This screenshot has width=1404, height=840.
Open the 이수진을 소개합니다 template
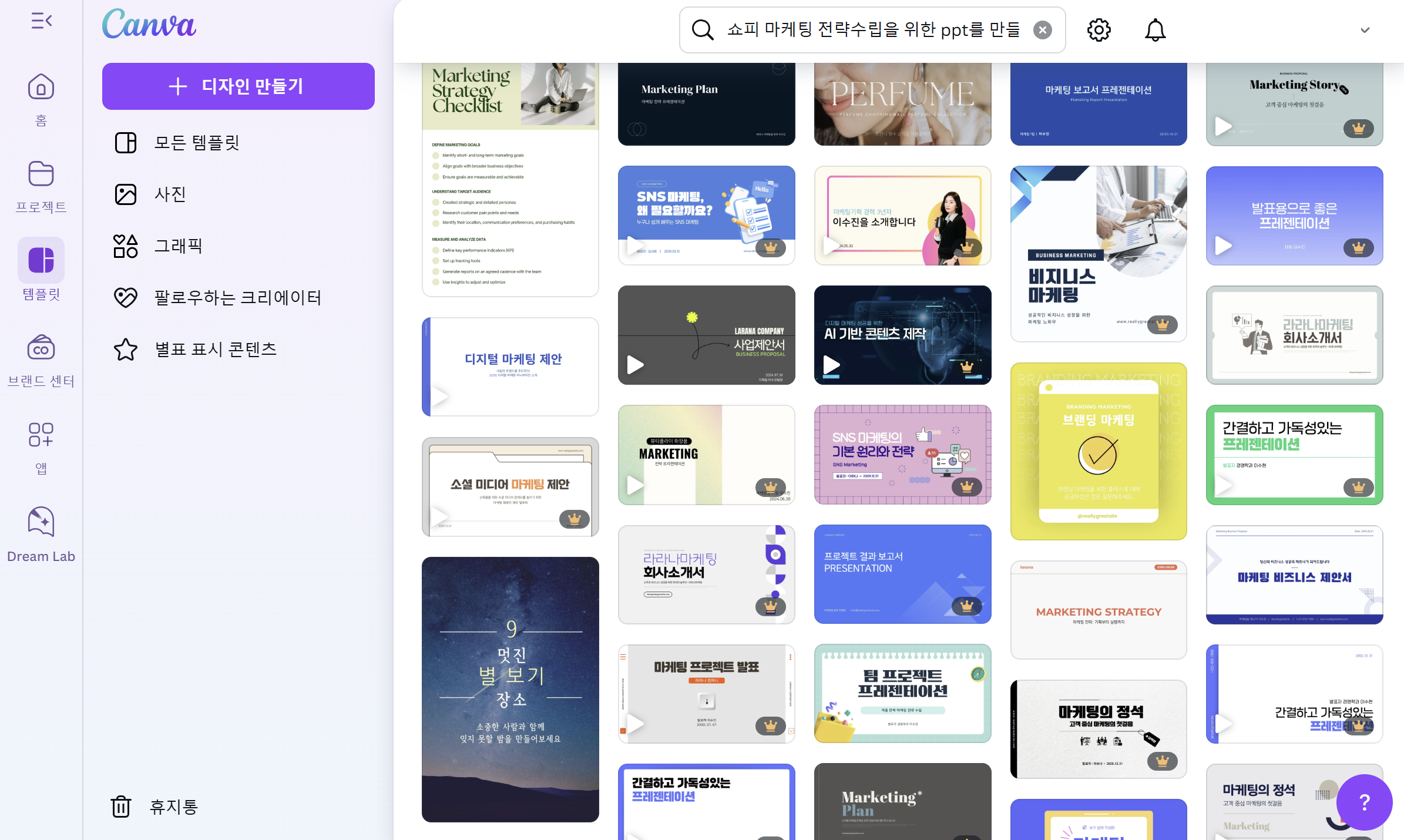(x=903, y=215)
